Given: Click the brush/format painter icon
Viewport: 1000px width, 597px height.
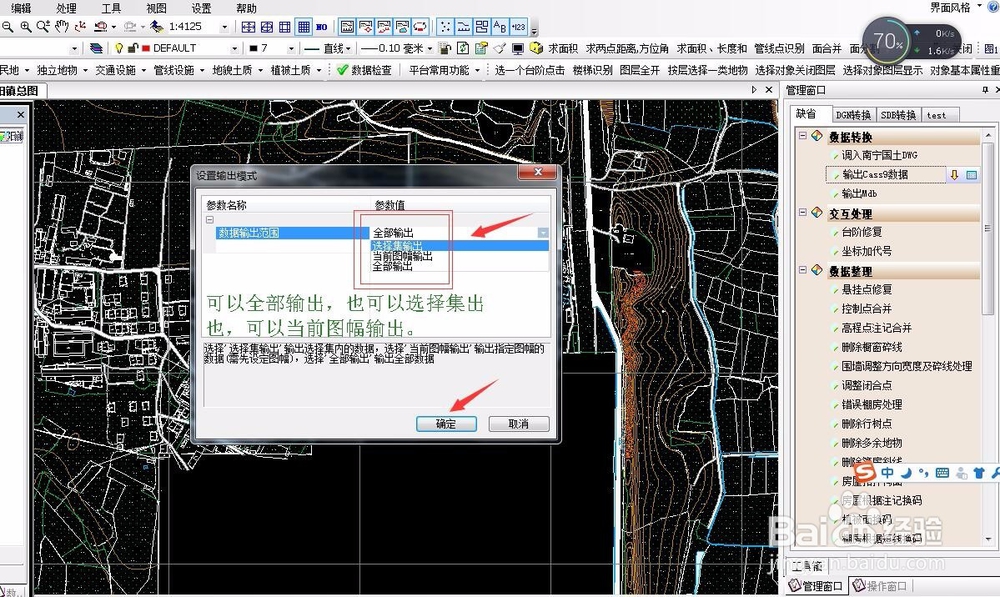Looking at the screenshot, I should pos(499,48).
